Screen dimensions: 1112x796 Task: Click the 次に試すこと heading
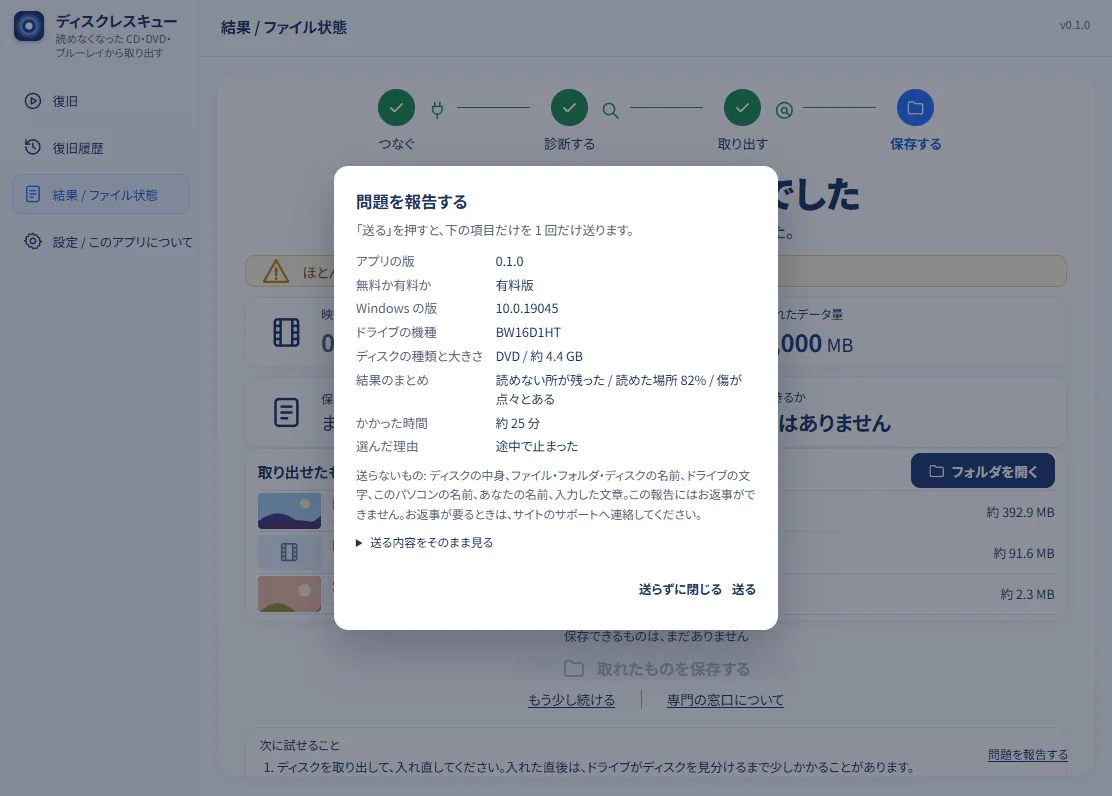[x=299, y=746]
